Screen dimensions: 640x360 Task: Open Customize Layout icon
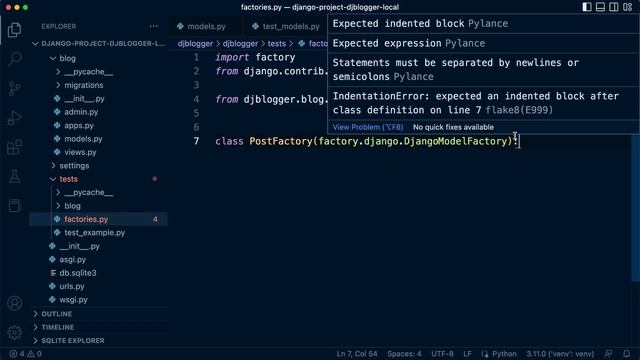(x=627, y=7)
